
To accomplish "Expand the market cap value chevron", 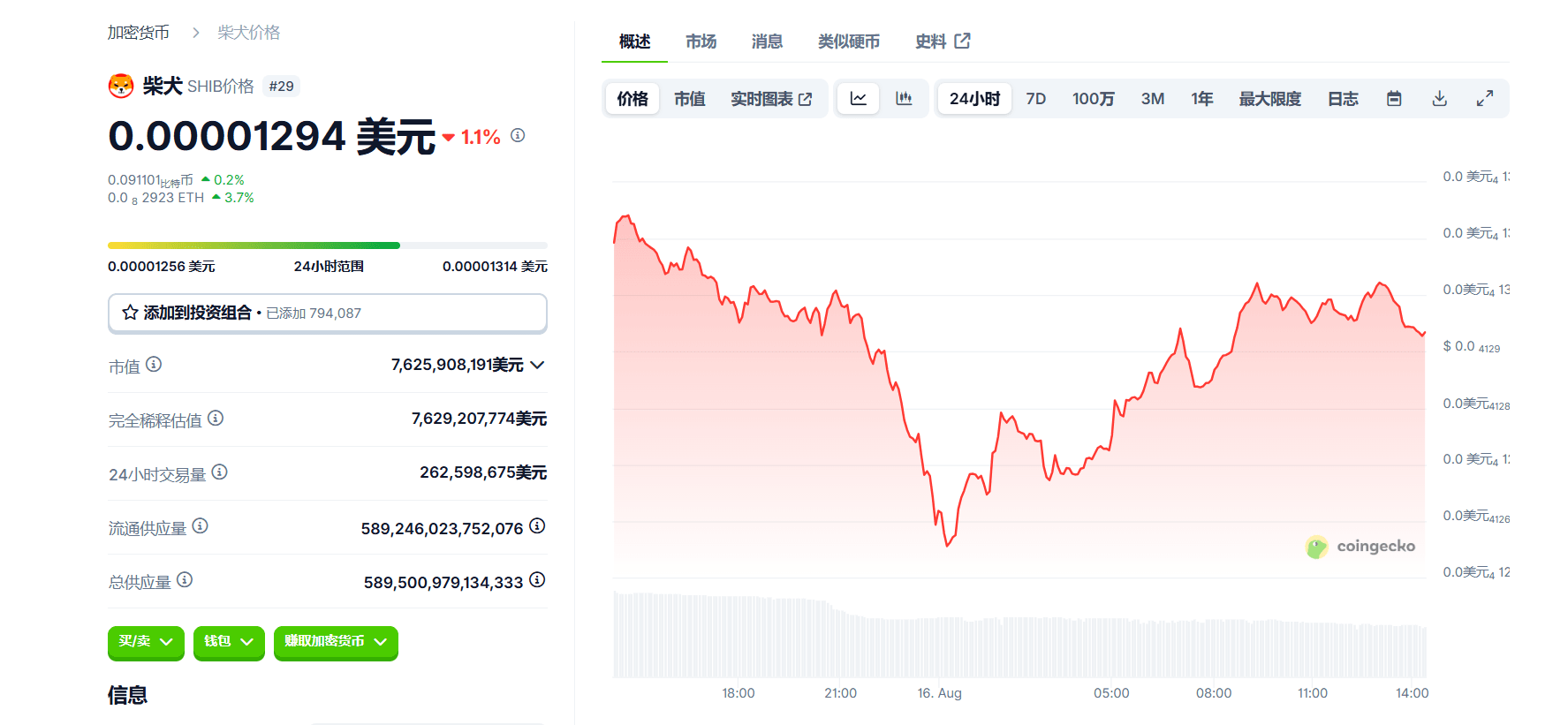I will pos(537,365).
